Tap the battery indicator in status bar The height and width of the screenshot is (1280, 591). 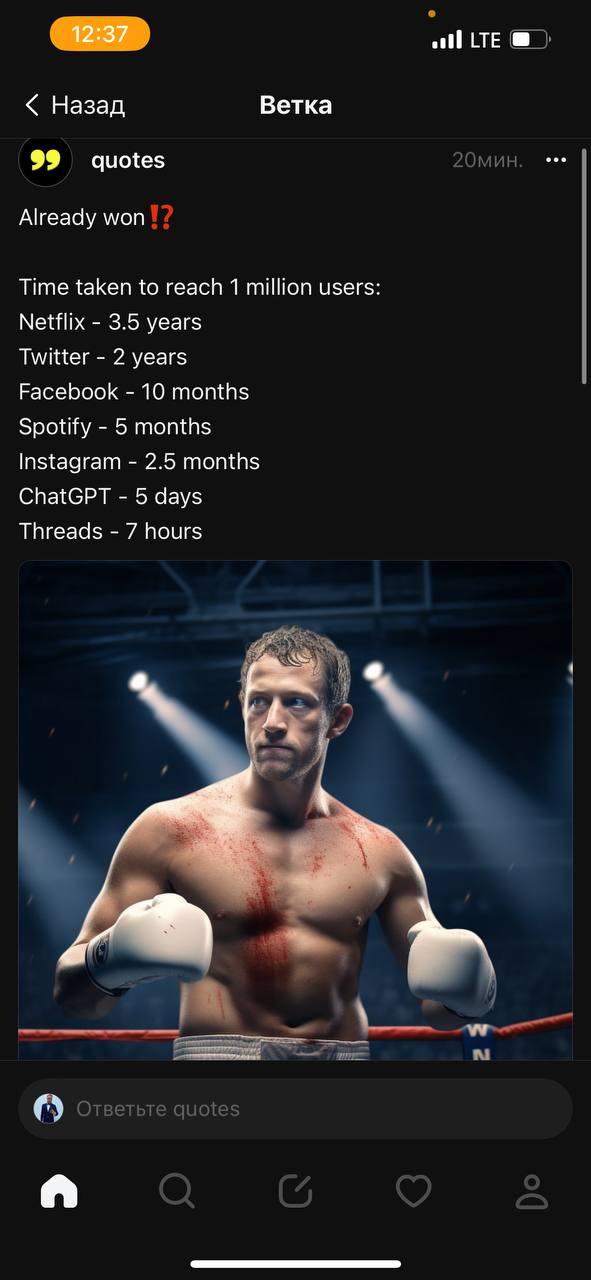pos(530,40)
